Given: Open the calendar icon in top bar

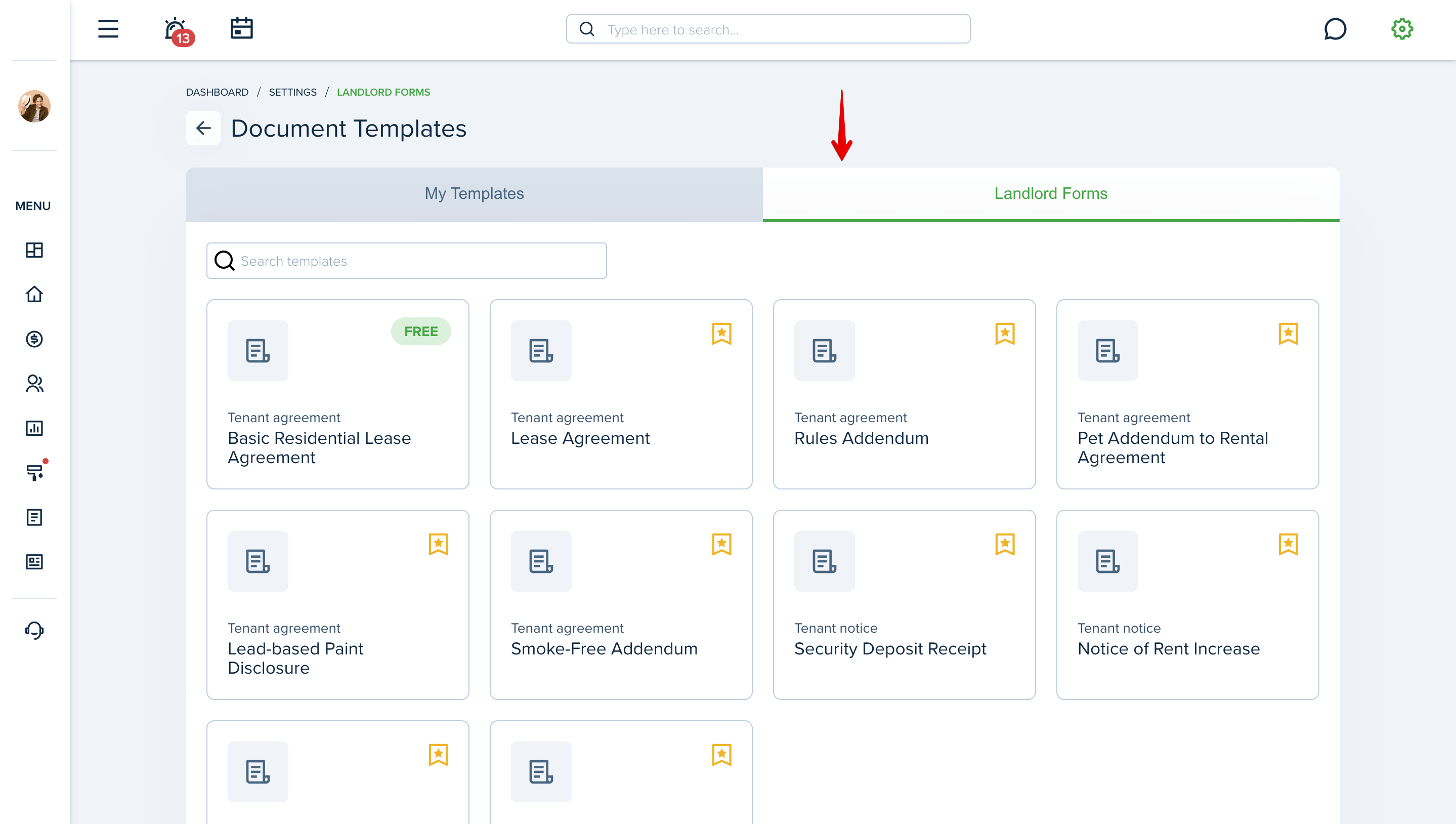Looking at the screenshot, I should pyautogui.click(x=241, y=28).
